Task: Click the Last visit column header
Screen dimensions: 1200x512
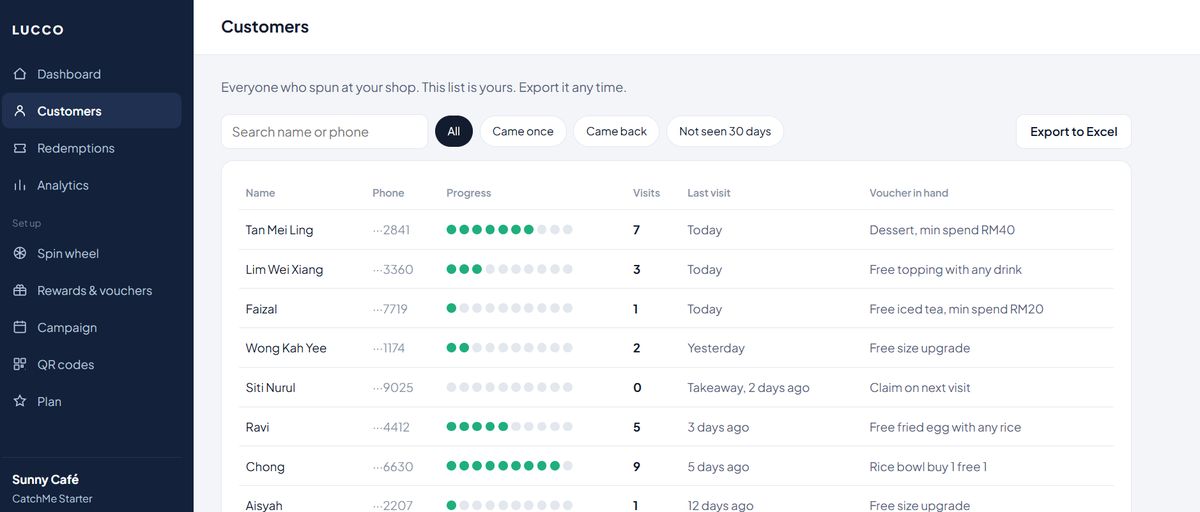Action: coord(709,193)
